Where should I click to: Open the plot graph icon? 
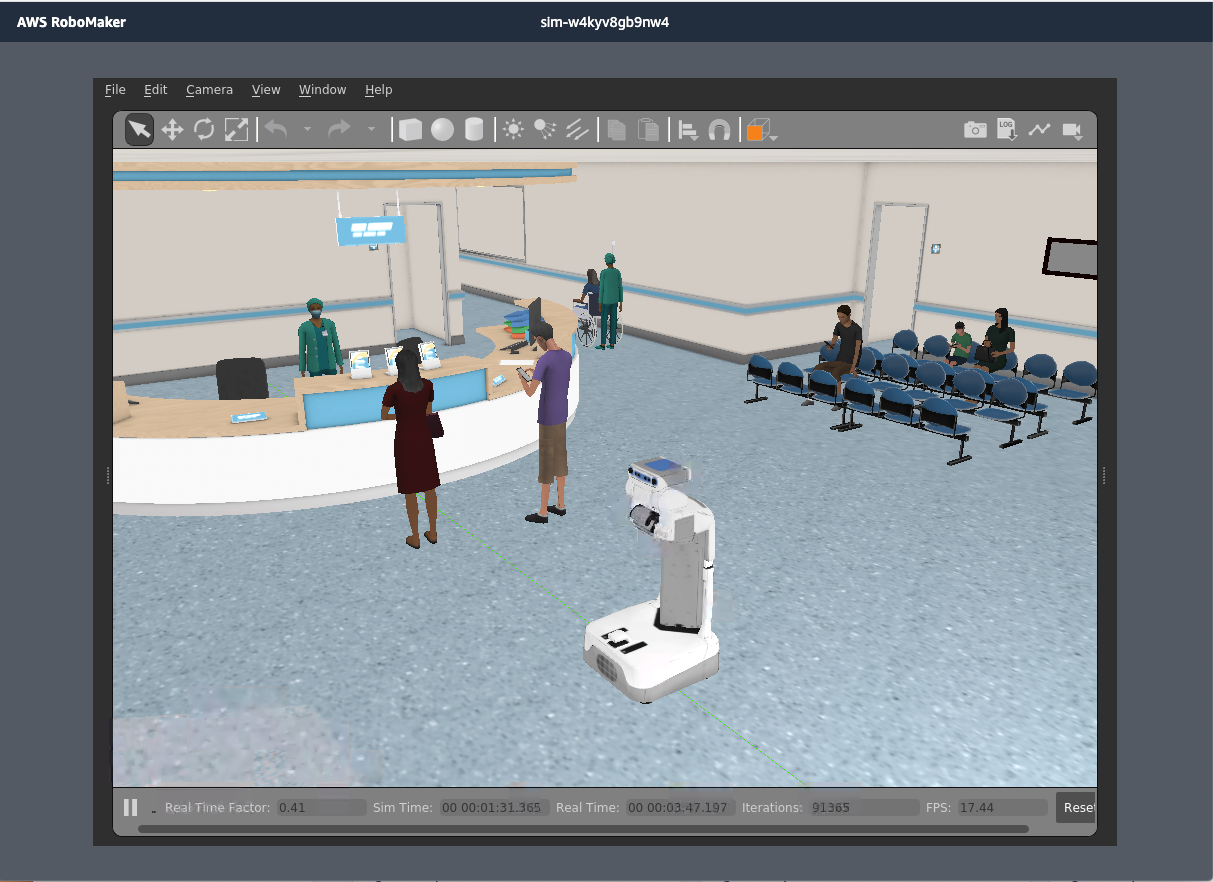pyautogui.click(x=1040, y=129)
